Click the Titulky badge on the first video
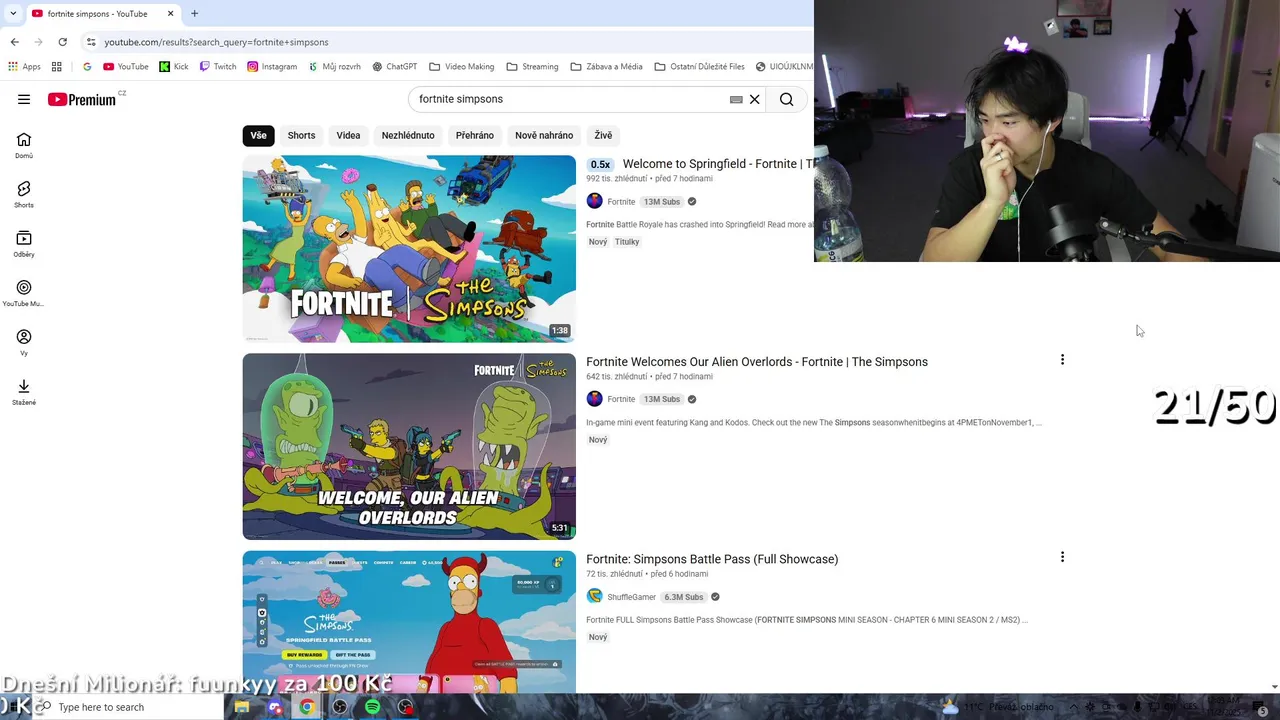The width and height of the screenshot is (1280, 720). (x=627, y=242)
